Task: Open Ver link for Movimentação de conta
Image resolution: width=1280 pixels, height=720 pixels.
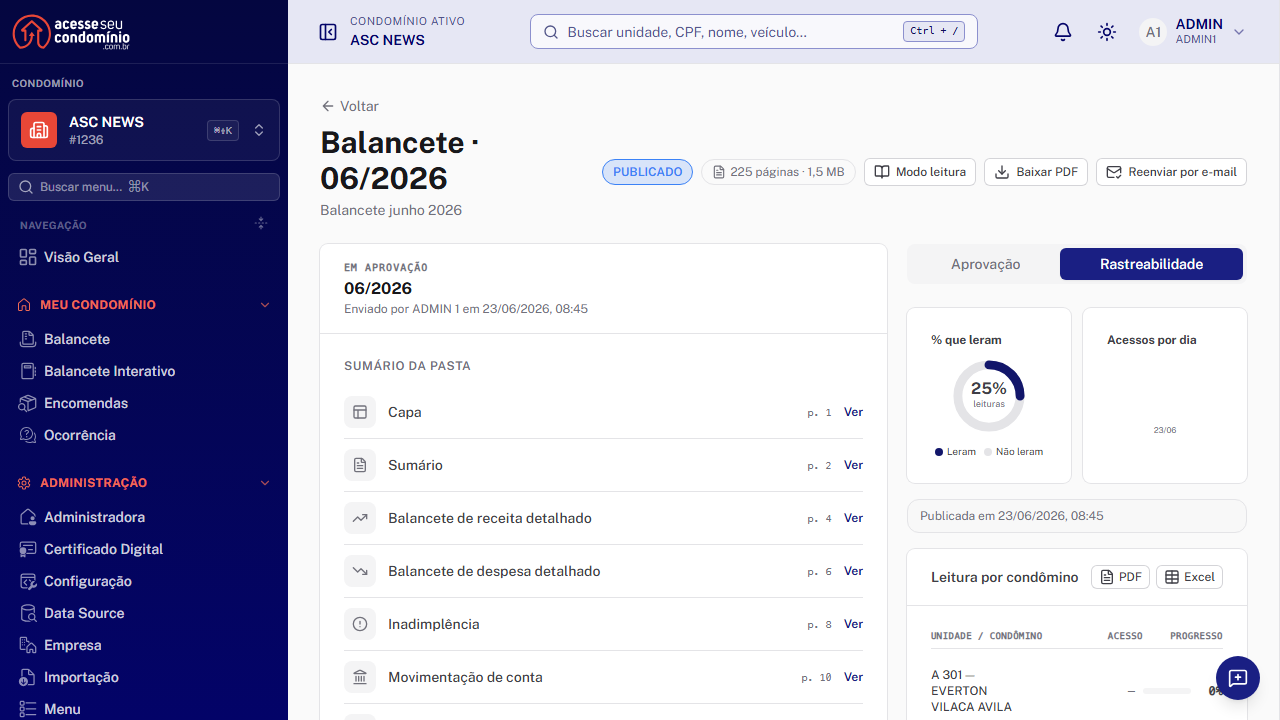Action: (853, 677)
